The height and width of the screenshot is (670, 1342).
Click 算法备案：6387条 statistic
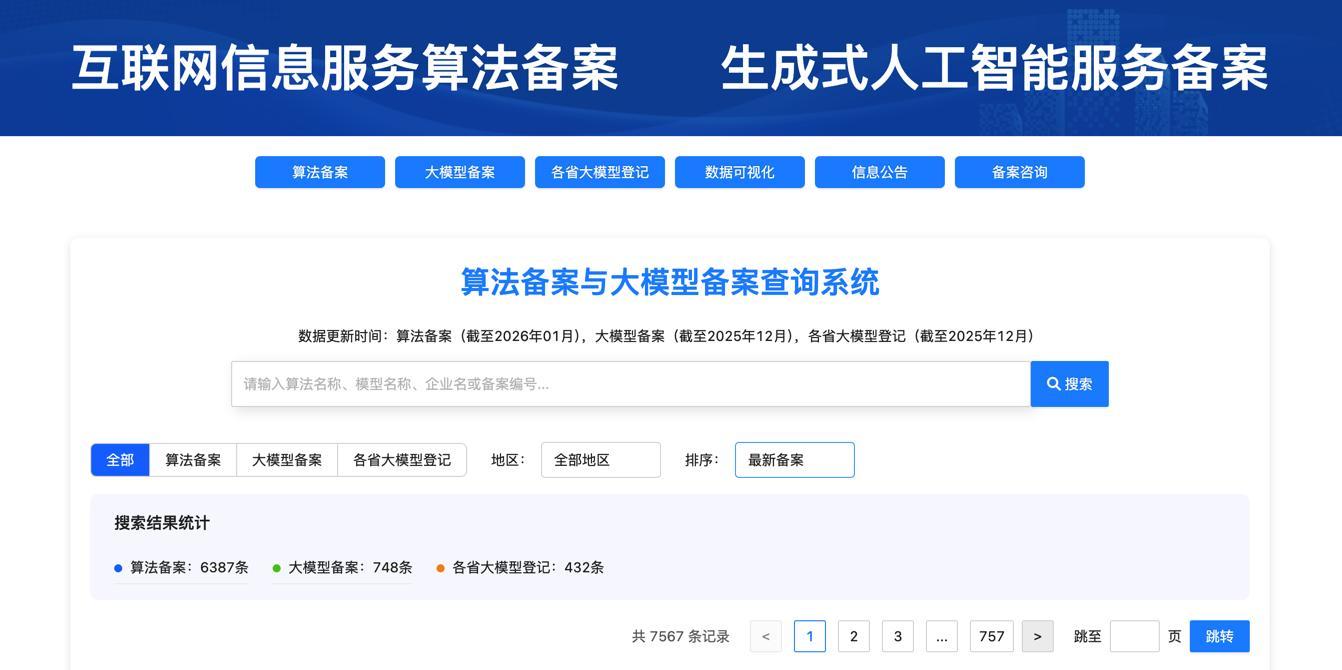(181, 567)
